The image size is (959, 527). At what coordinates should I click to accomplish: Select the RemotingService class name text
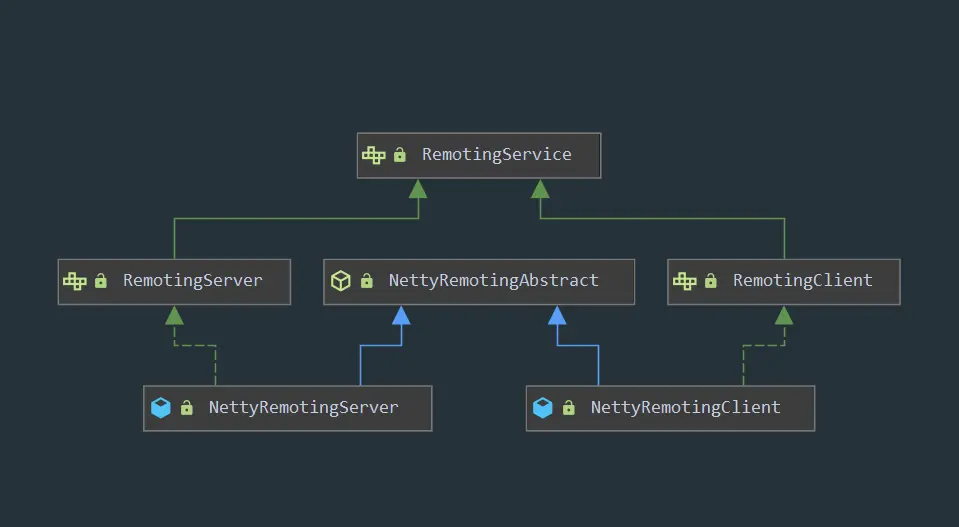coord(497,155)
